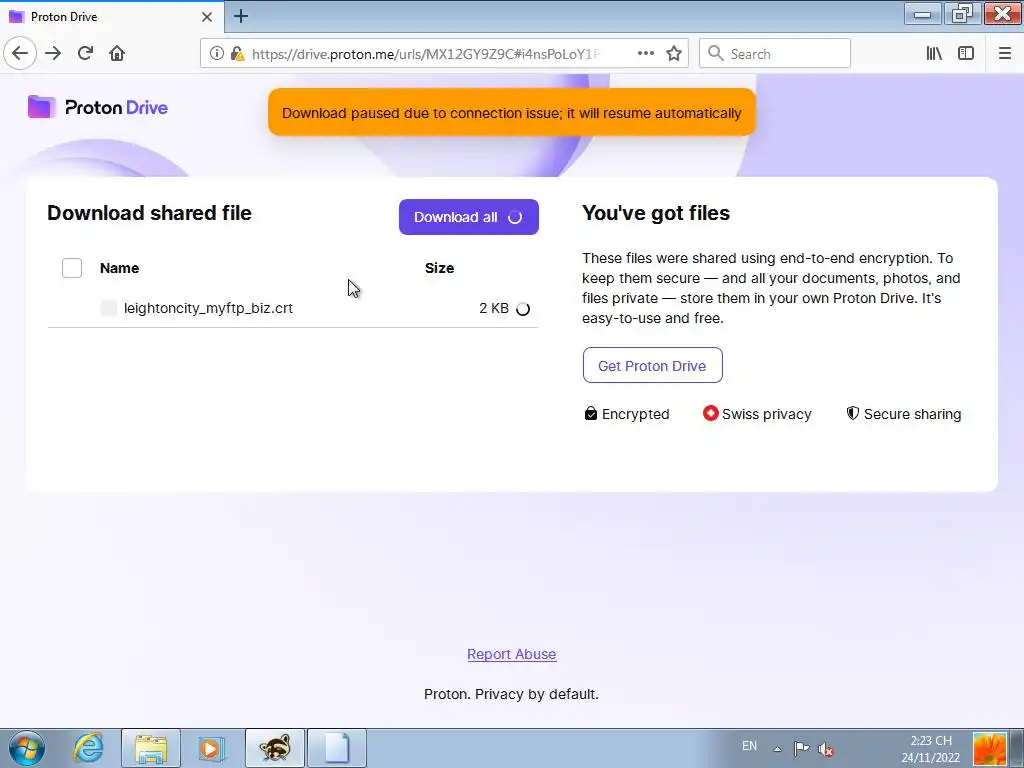
Task: Switch to the raccoon app in taskbar
Action: [x=274, y=748]
